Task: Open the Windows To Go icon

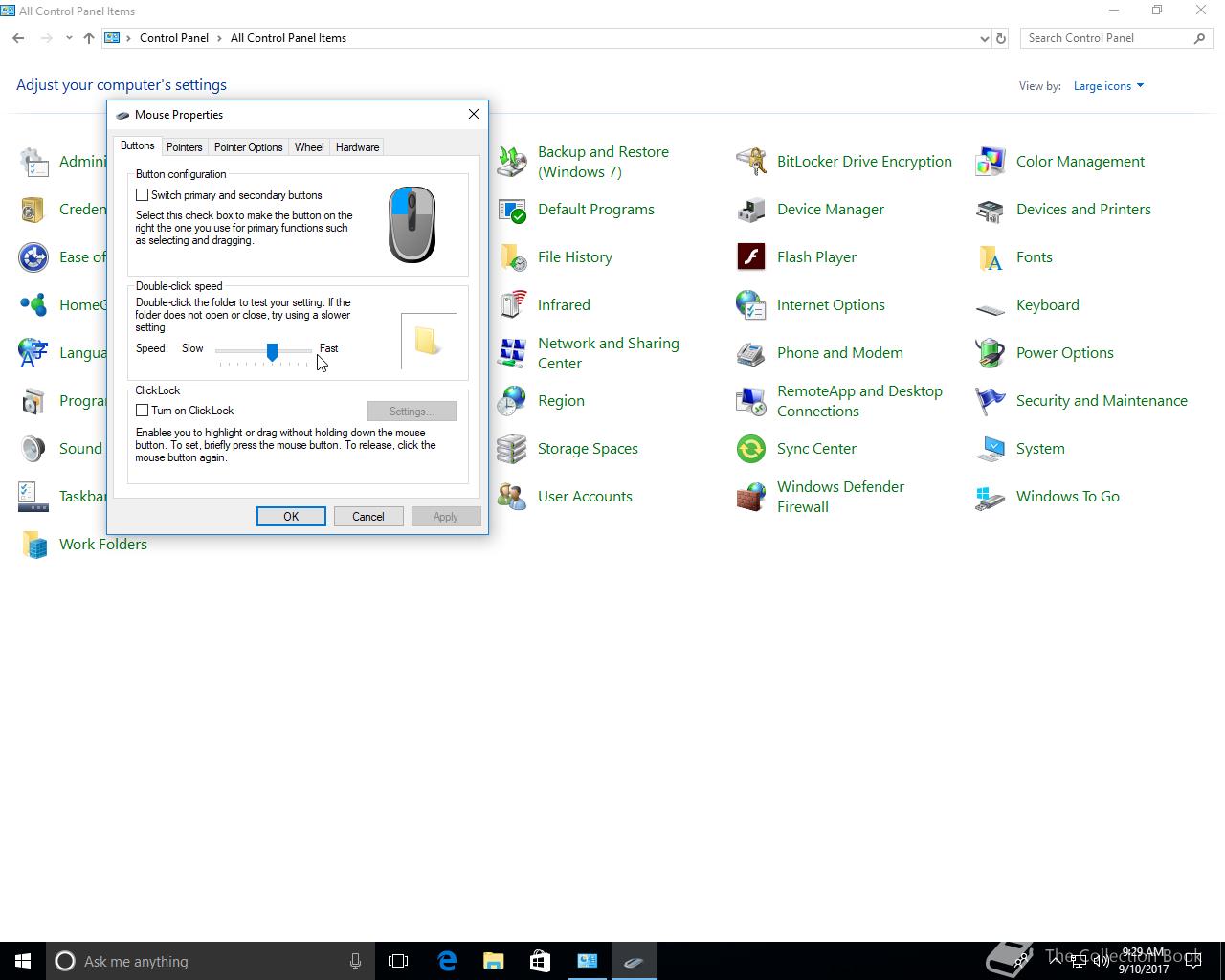Action: (991, 497)
